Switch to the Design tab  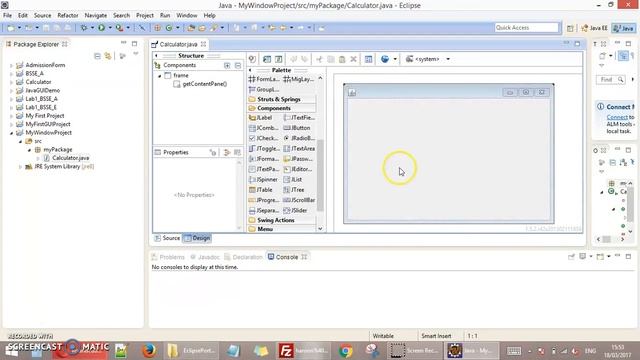click(x=197, y=238)
